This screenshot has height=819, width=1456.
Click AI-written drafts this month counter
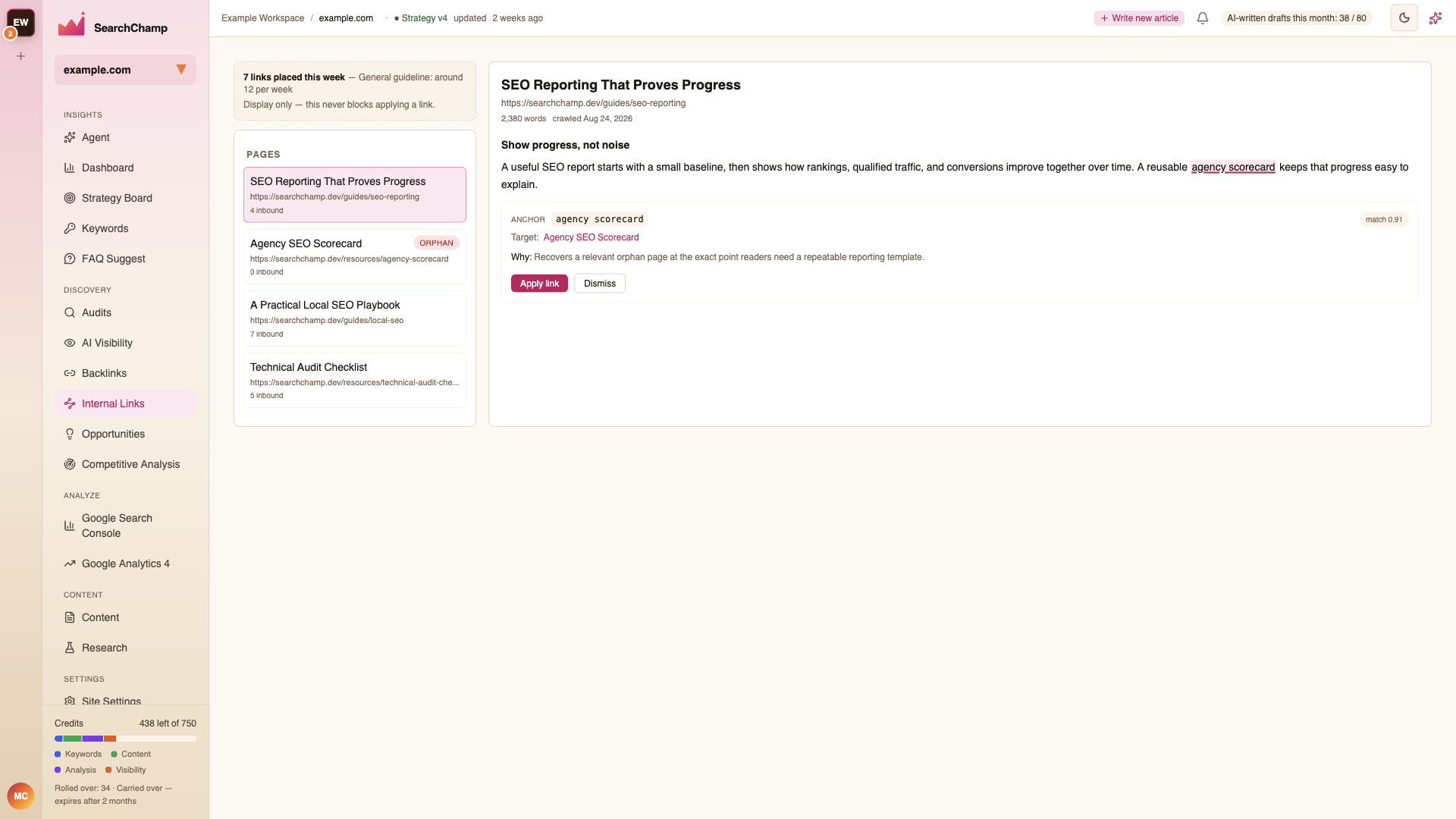tap(1296, 18)
